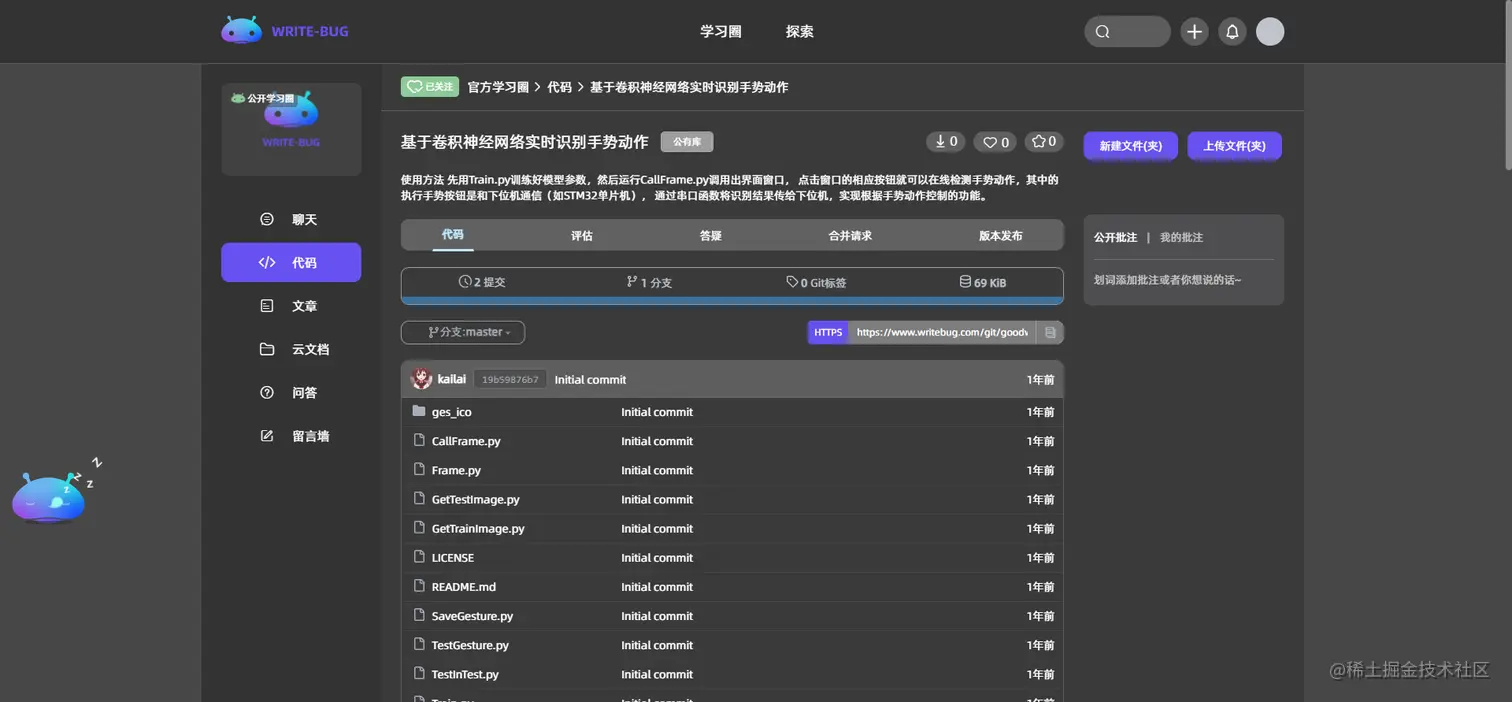
Task: Open 问答 in the sidebar
Action: click(x=291, y=393)
